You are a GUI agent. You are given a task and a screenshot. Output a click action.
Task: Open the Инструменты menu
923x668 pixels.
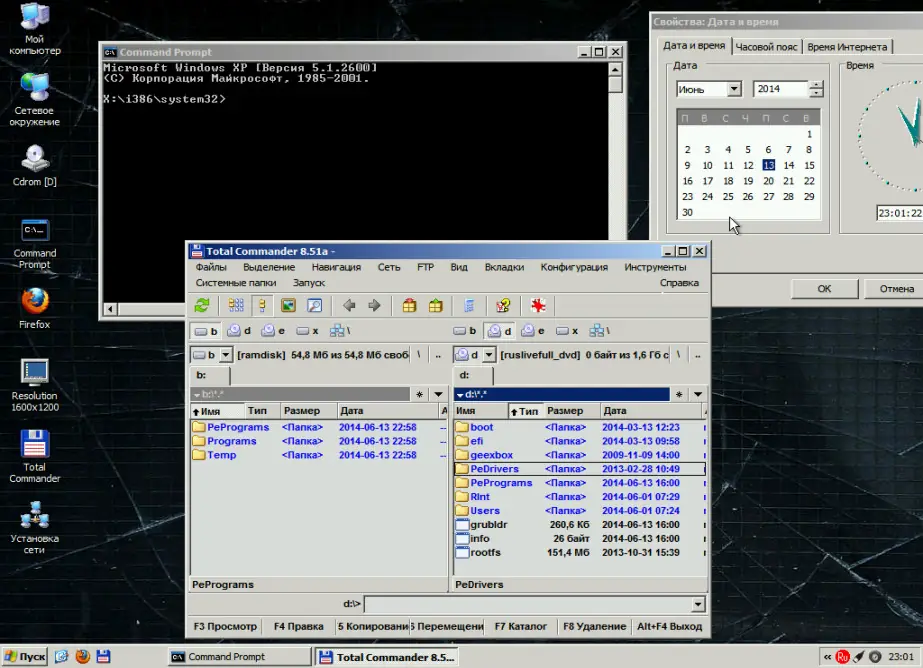pyautogui.click(x=655, y=267)
